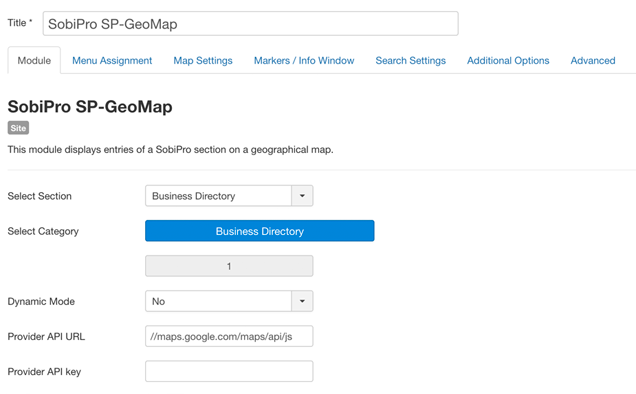Click the Site badge label
The height and width of the screenshot is (394, 636).
(18, 128)
